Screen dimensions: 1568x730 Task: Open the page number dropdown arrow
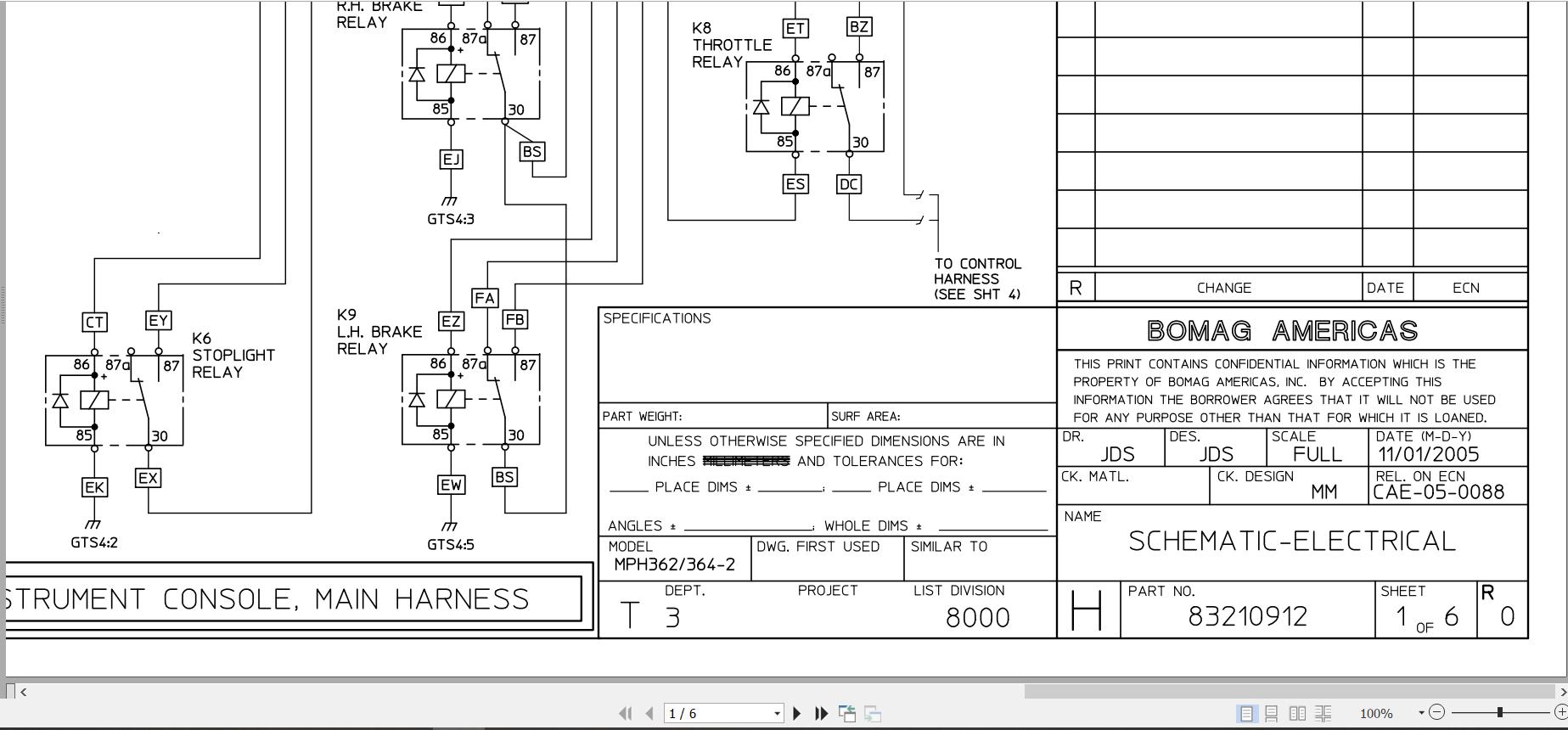point(776,714)
